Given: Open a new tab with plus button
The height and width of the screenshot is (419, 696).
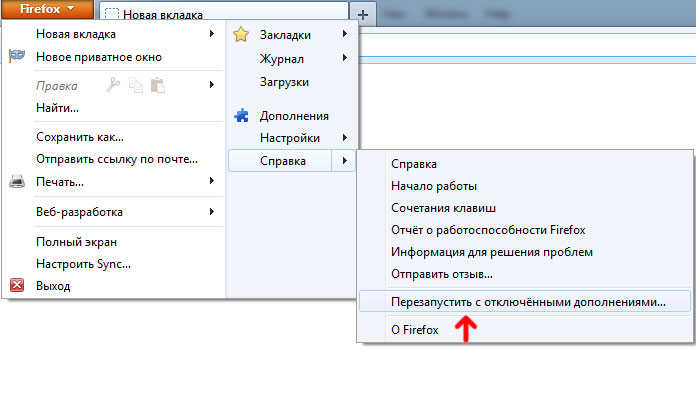Looking at the screenshot, I should 362,14.
